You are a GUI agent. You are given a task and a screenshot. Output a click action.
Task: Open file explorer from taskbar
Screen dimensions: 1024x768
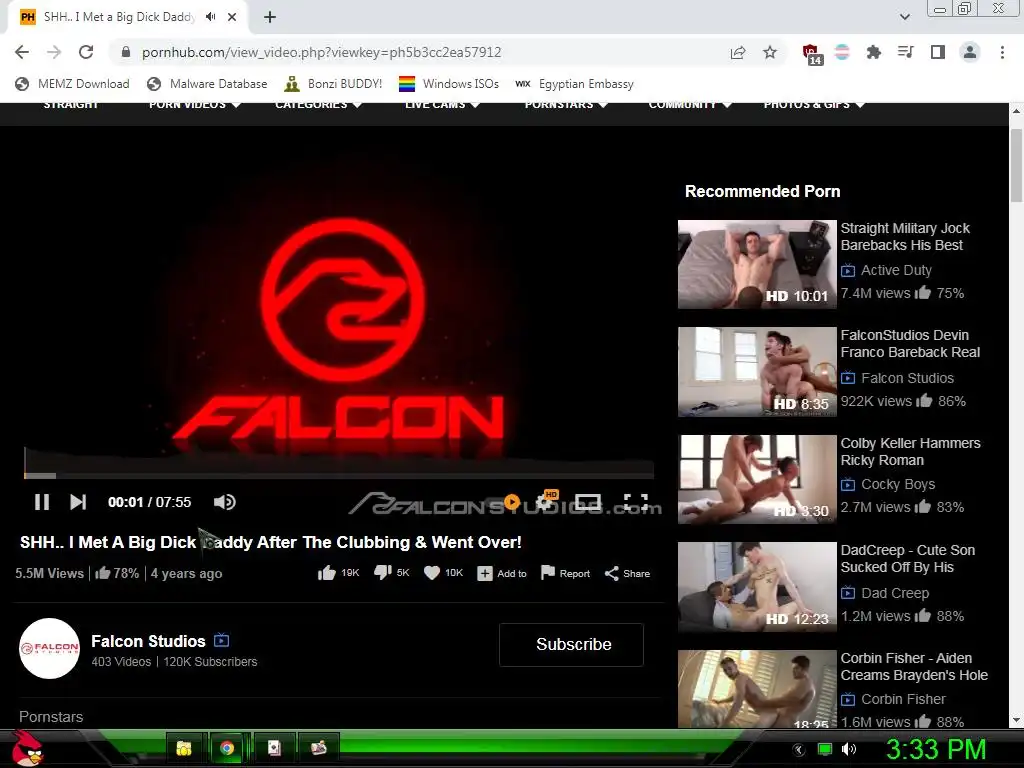184,748
